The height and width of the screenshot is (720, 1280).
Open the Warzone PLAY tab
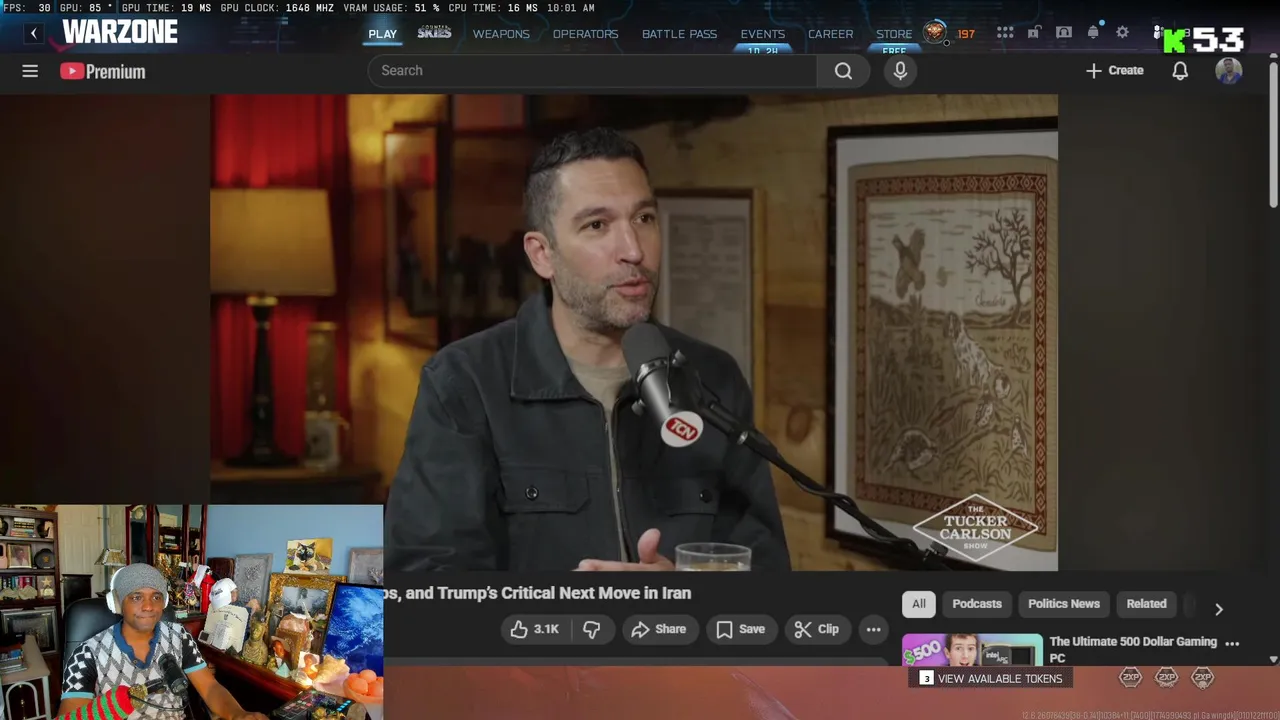382,34
